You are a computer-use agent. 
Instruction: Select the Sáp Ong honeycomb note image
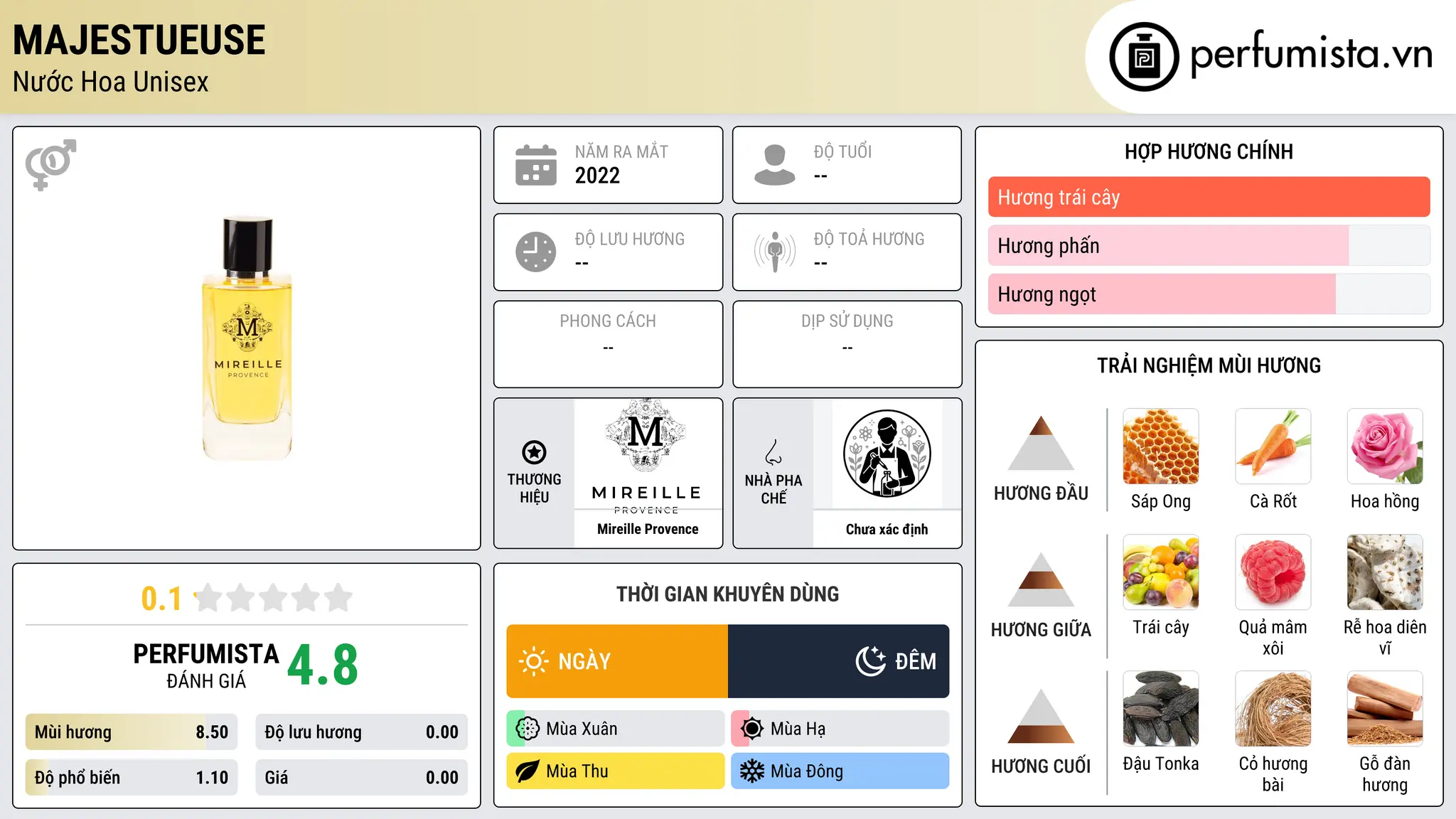pyautogui.click(x=1161, y=446)
